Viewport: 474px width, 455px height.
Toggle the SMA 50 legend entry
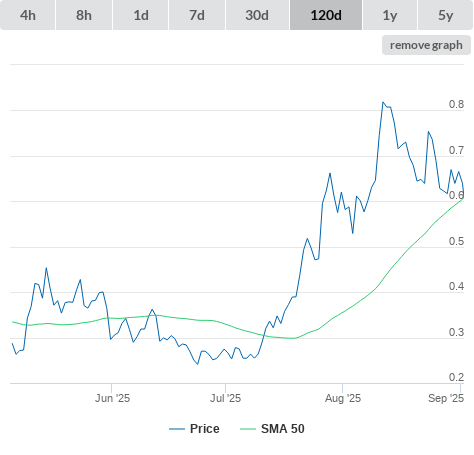283,429
